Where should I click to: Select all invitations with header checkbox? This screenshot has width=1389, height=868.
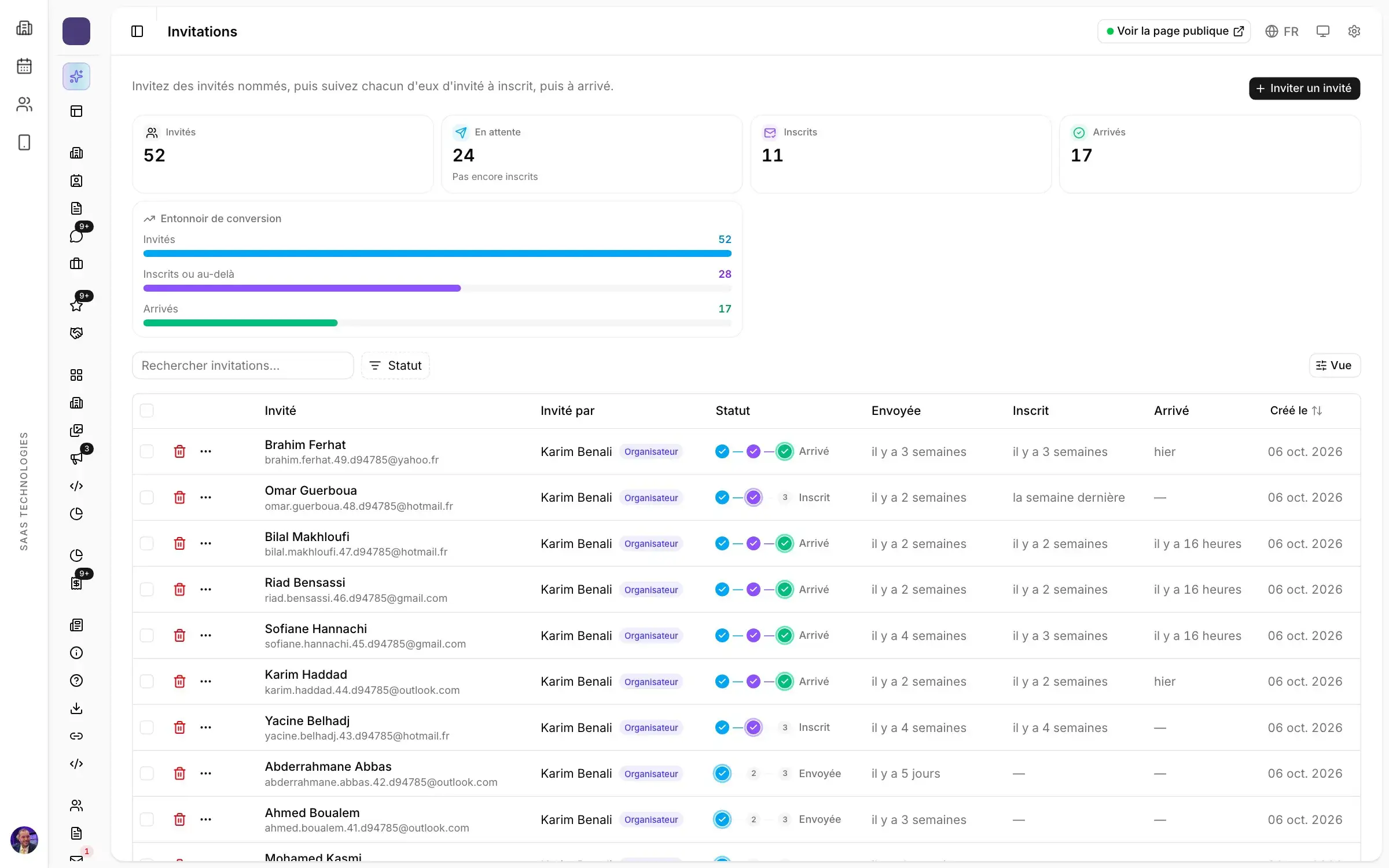pos(147,411)
